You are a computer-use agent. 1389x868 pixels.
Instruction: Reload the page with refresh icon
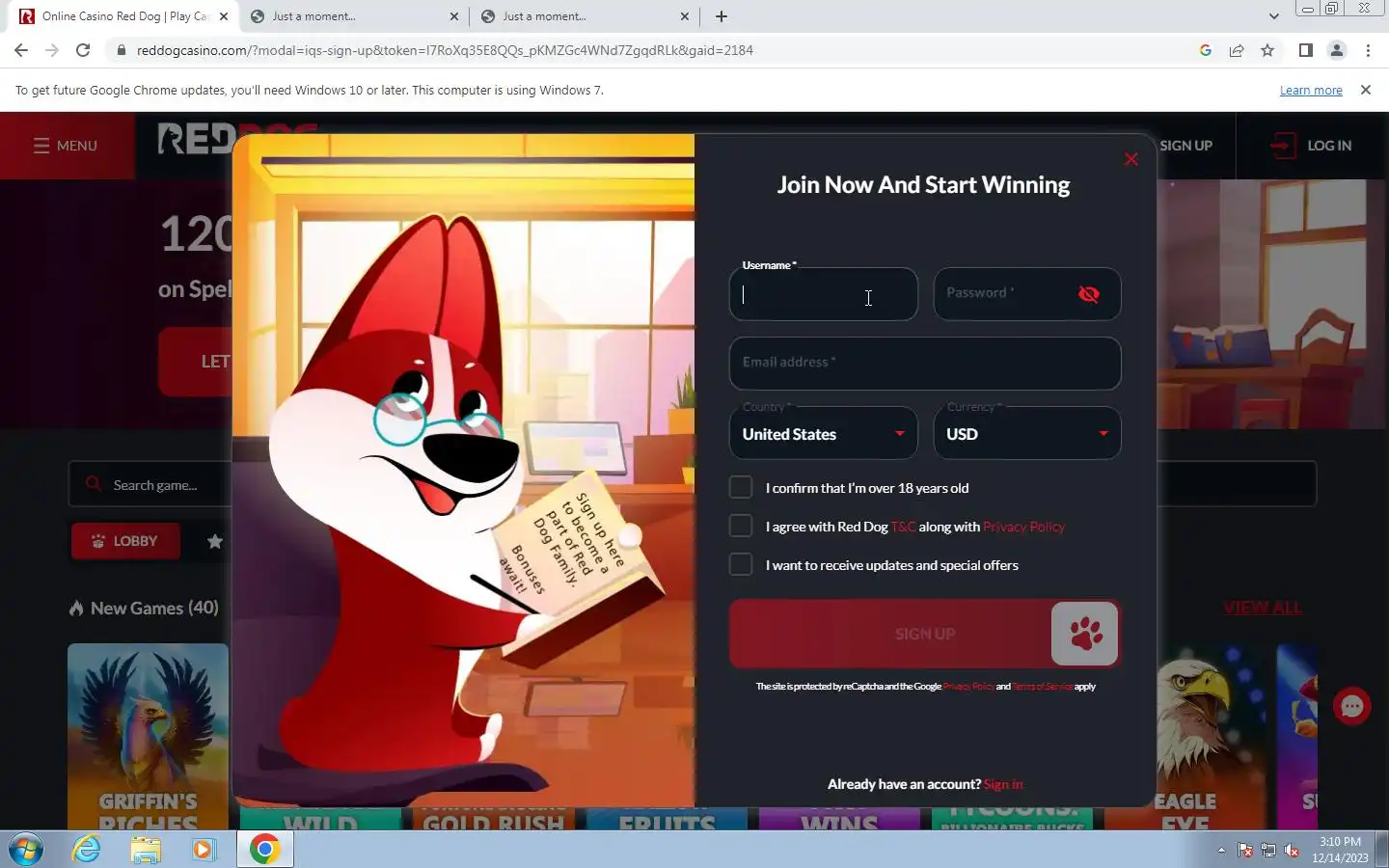tap(83, 50)
